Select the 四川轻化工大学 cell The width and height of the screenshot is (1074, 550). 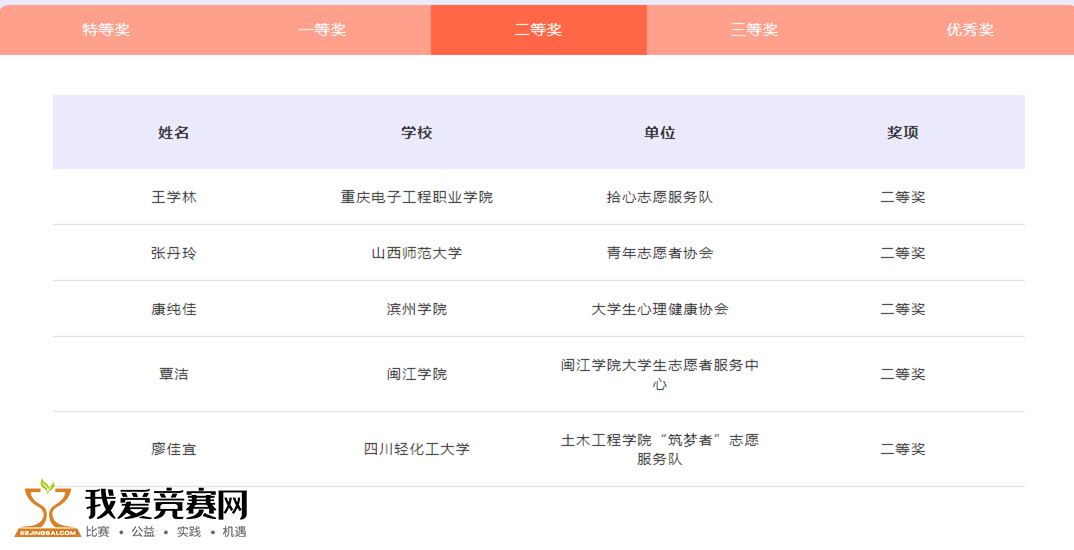coord(417,450)
